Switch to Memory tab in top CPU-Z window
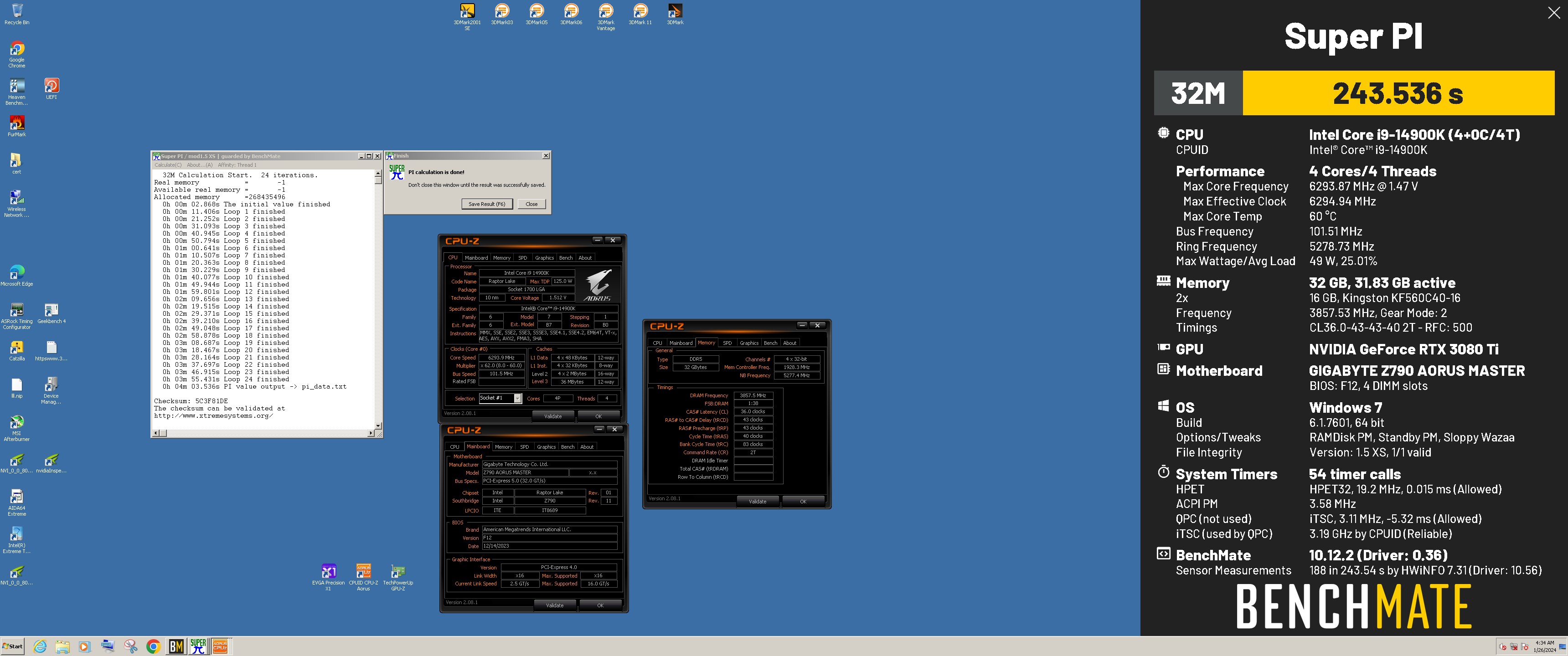The height and width of the screenshot is (656, 1568). [501, 257]
